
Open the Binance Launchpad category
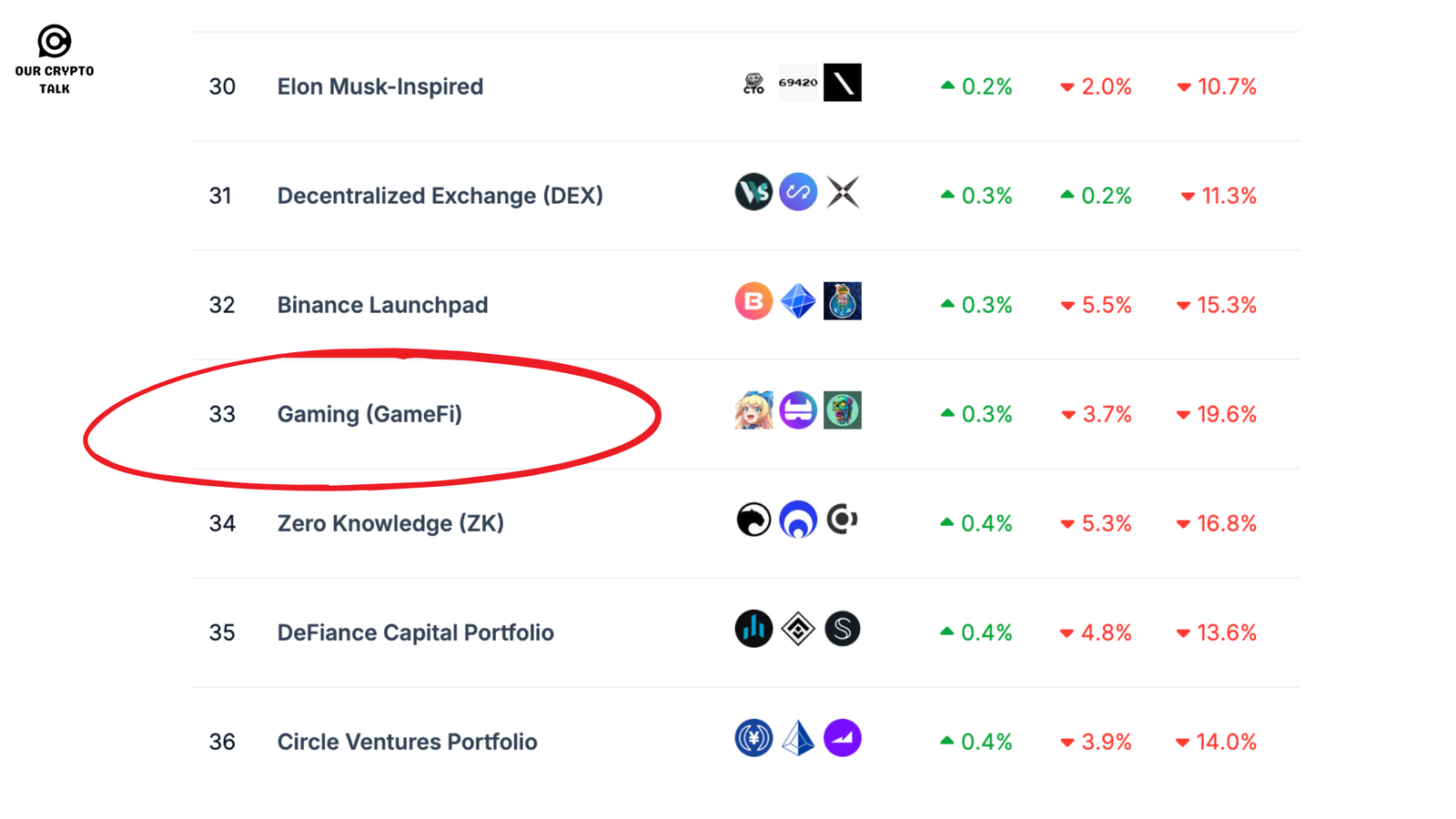382,305
